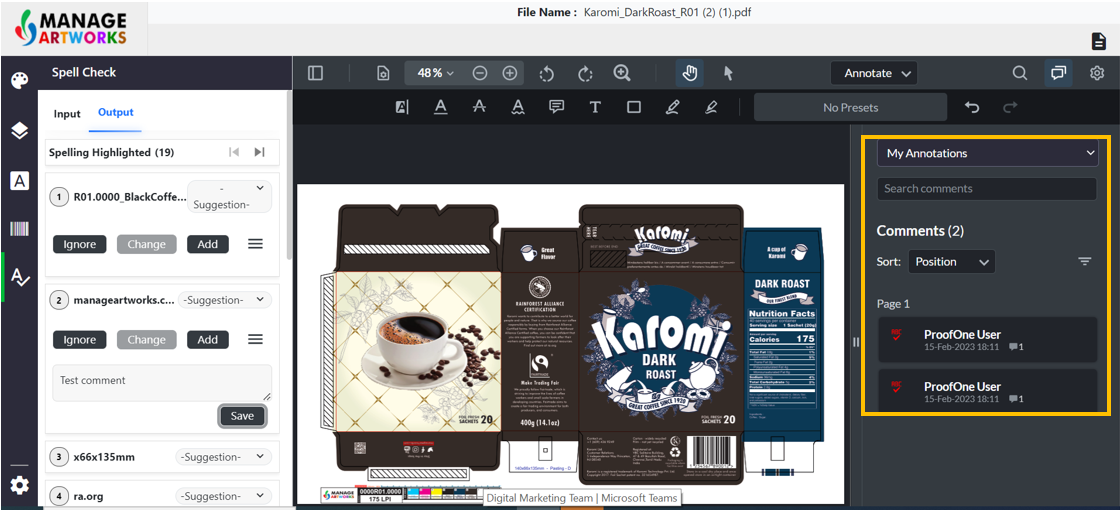Select the comment note tool
1120x513 pixels.
[556, 107]
